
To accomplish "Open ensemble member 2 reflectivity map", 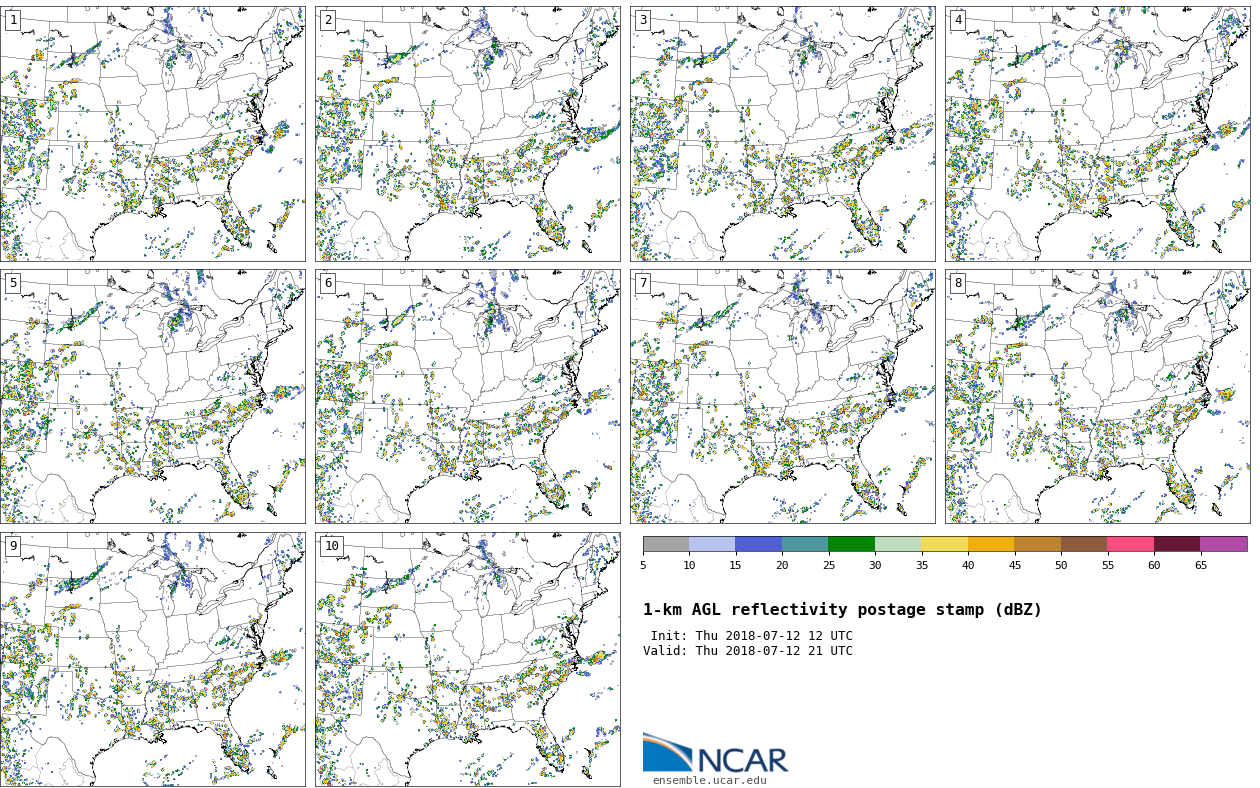I will [x=467, y=134].
